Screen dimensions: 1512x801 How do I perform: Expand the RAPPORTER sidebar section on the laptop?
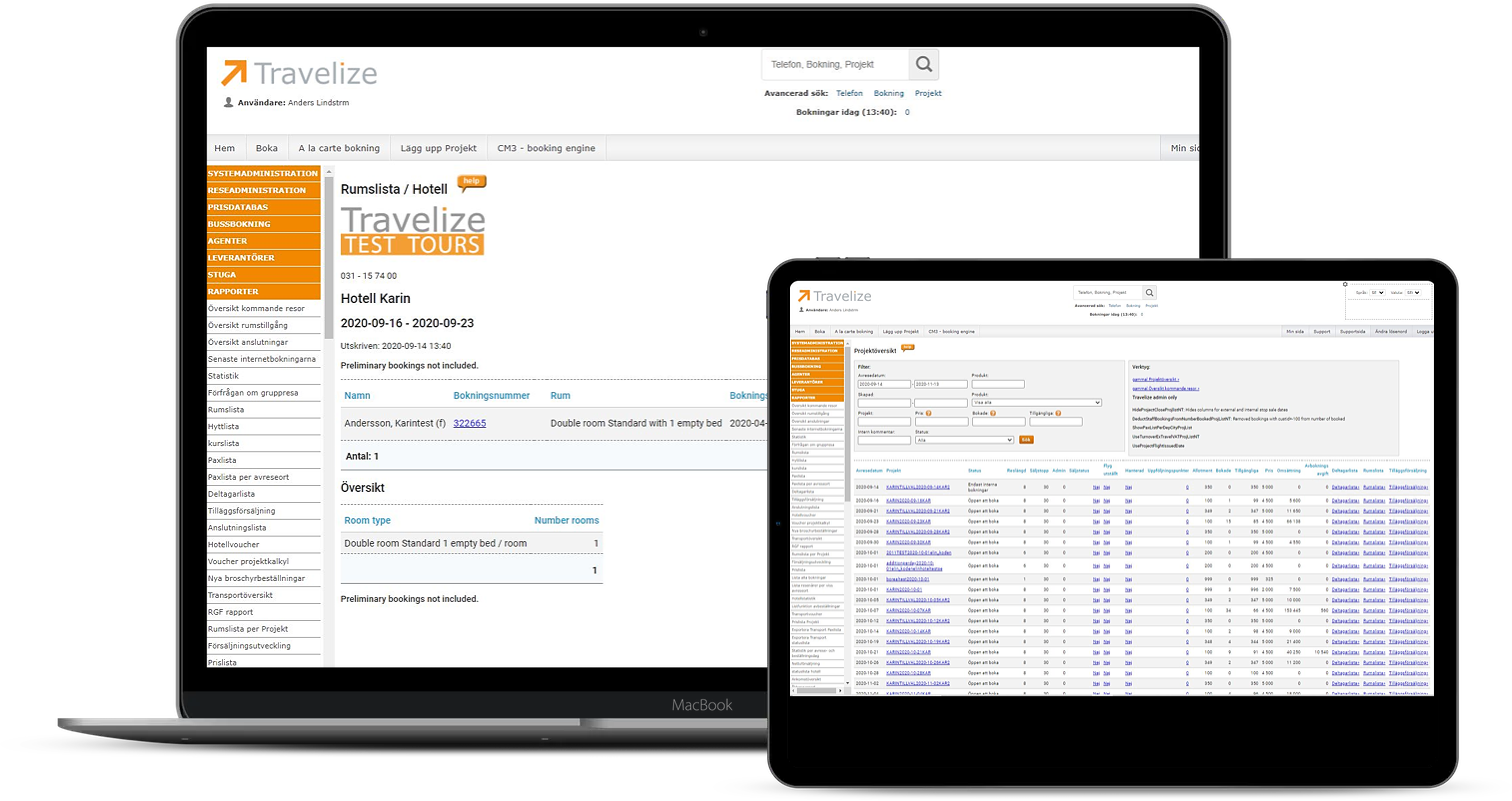(x=263, y=292)
